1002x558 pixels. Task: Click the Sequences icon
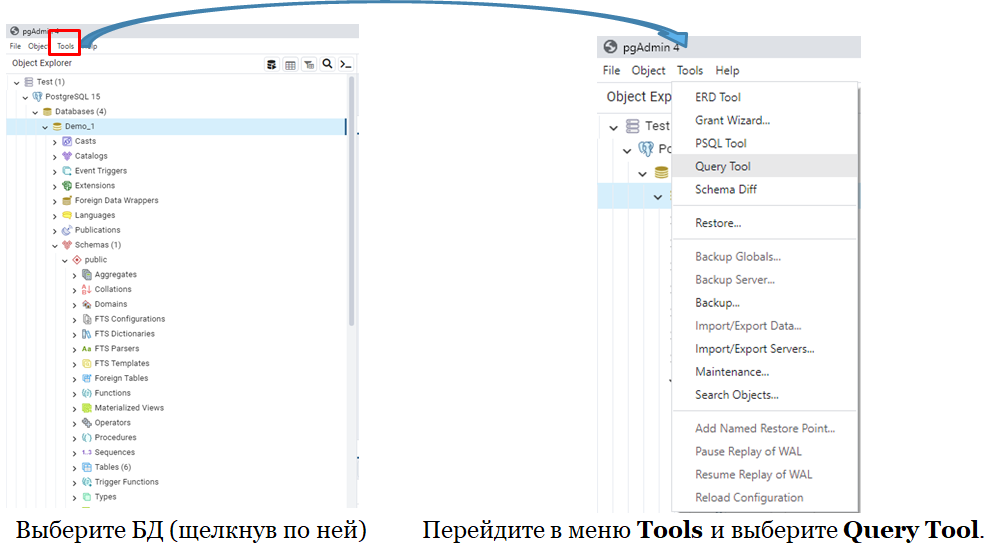(86, 453)
